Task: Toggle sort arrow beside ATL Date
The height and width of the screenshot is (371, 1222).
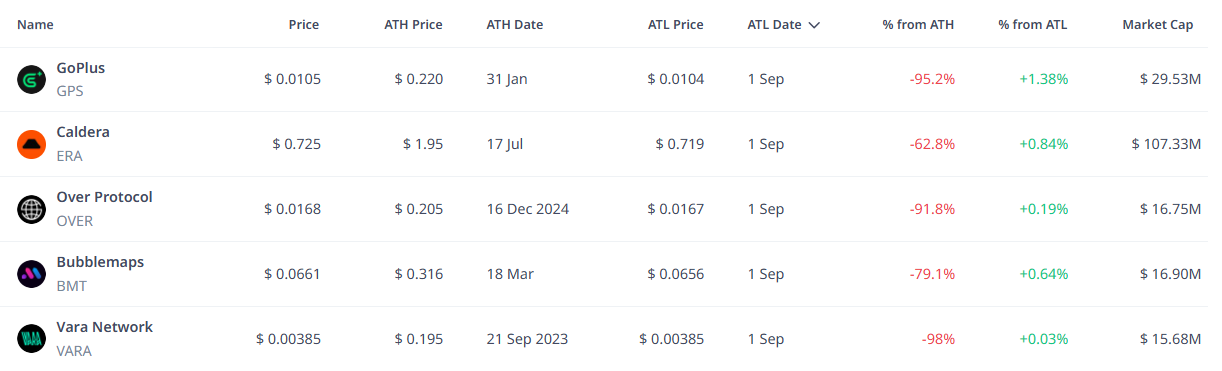Action: (814, 25)
